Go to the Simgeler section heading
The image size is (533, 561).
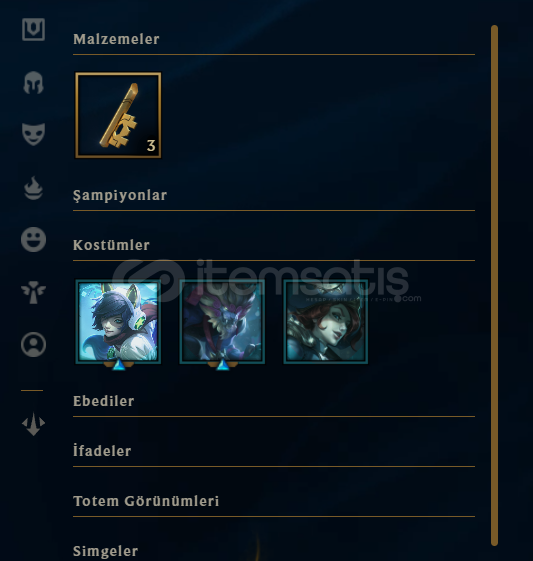pyautogui.click(x=105, y=551)
